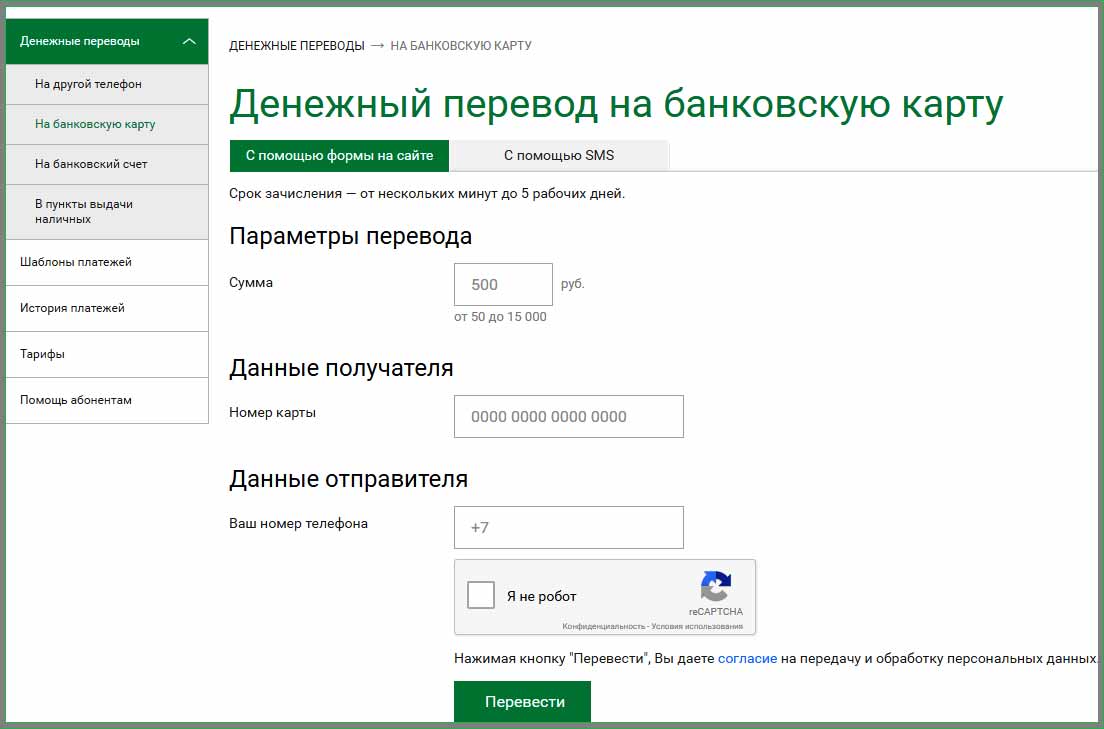This screenshot has width=1104, height=729.
Task: Select На другой телефон in sidebar
Action: tap(107, 85)
